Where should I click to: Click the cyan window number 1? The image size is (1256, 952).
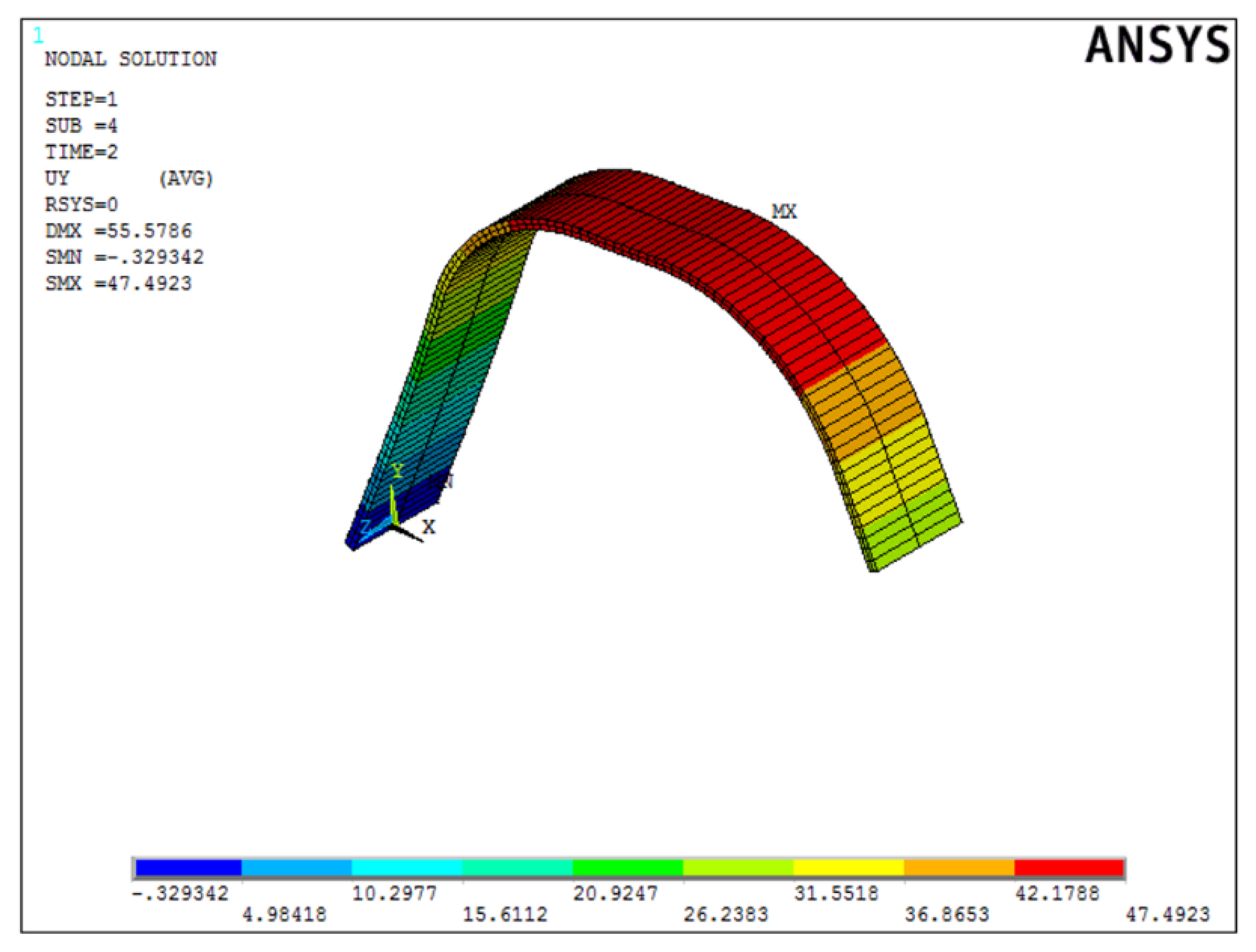pos(38,36)
